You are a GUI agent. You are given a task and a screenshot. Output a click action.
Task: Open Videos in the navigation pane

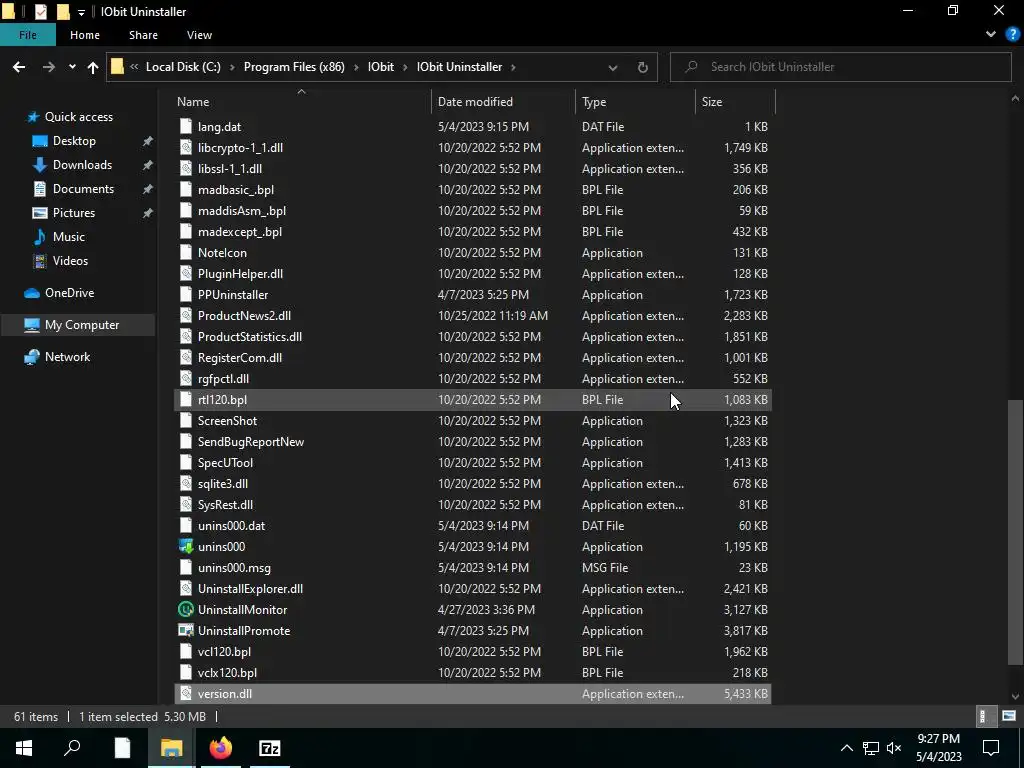70,261
